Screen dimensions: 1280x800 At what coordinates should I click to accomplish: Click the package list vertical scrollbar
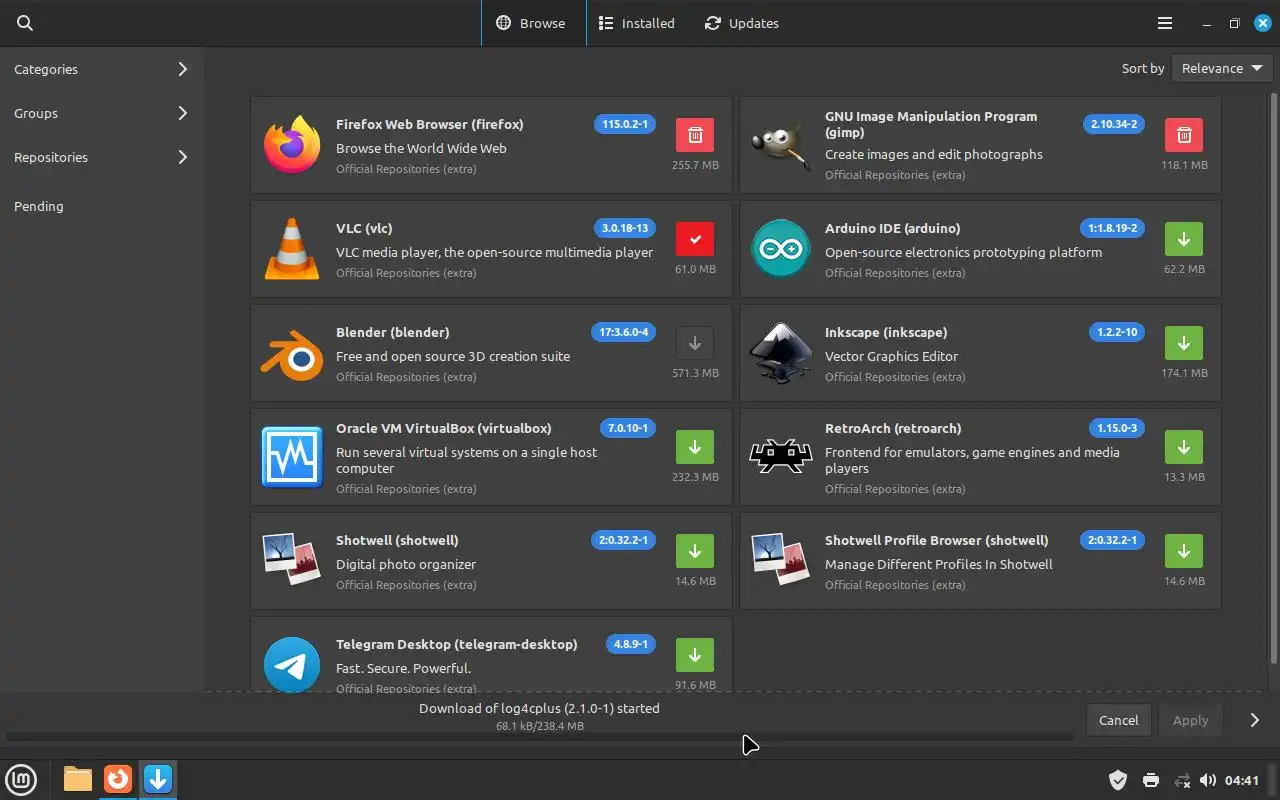[x=1273, y=378]
